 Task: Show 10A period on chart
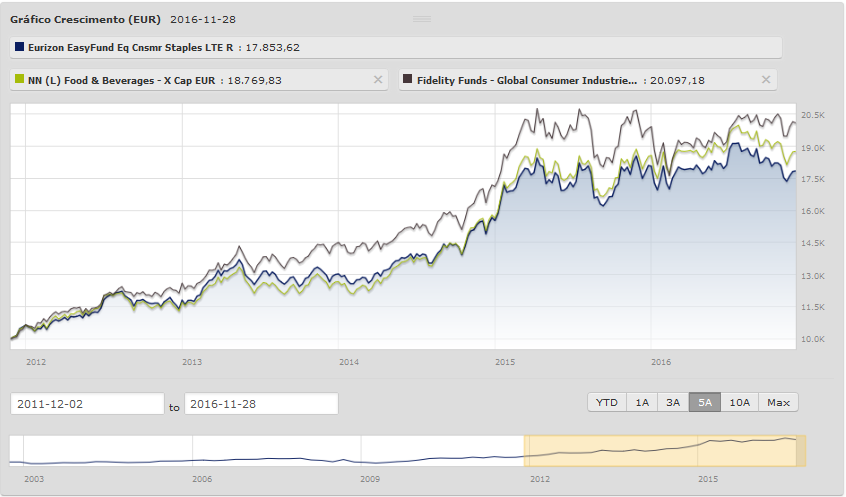(x=740, y=403)
